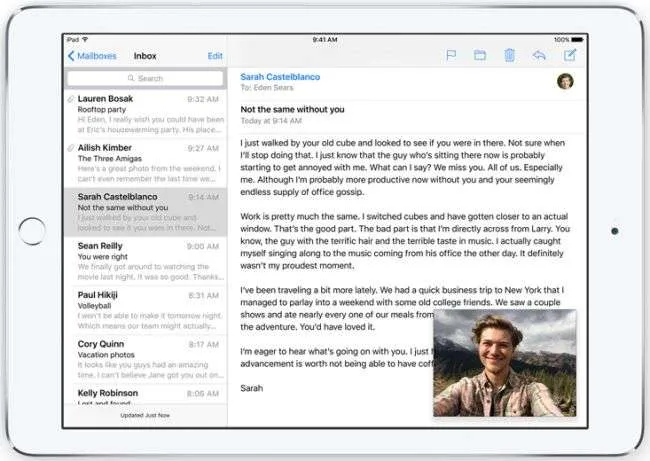Tap the recipient Eden Sears
This screenshot has width=650, height=461.
click(273, 87)
